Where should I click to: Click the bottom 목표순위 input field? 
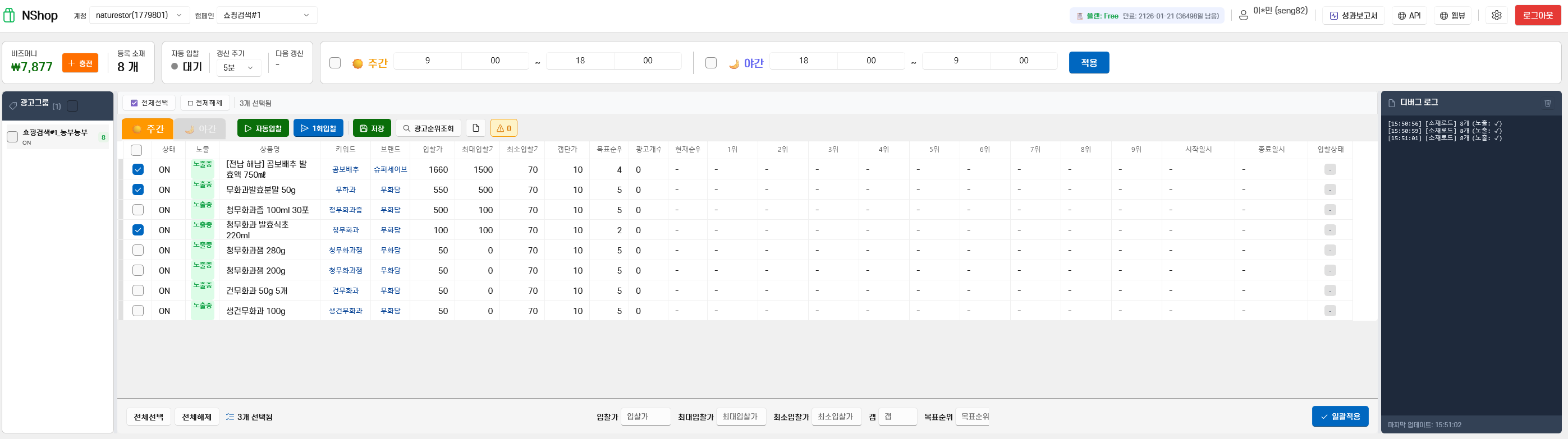(972, 417)
